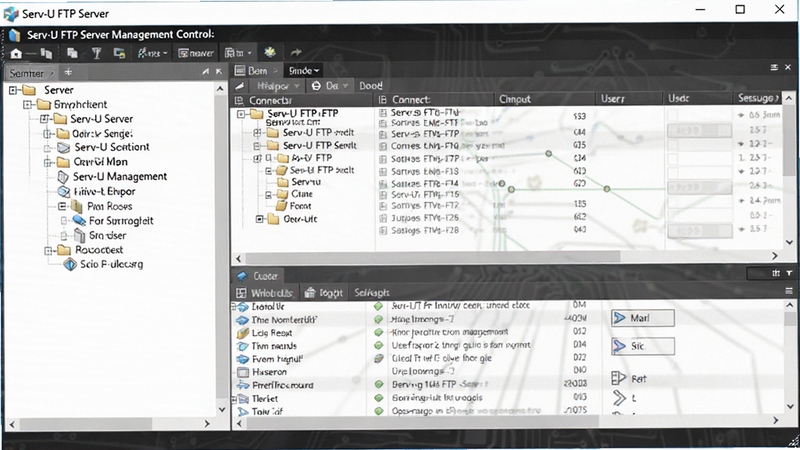Click the pencil edit icon above Connectar
The image size is (800, 450).
tap(240, 86)
